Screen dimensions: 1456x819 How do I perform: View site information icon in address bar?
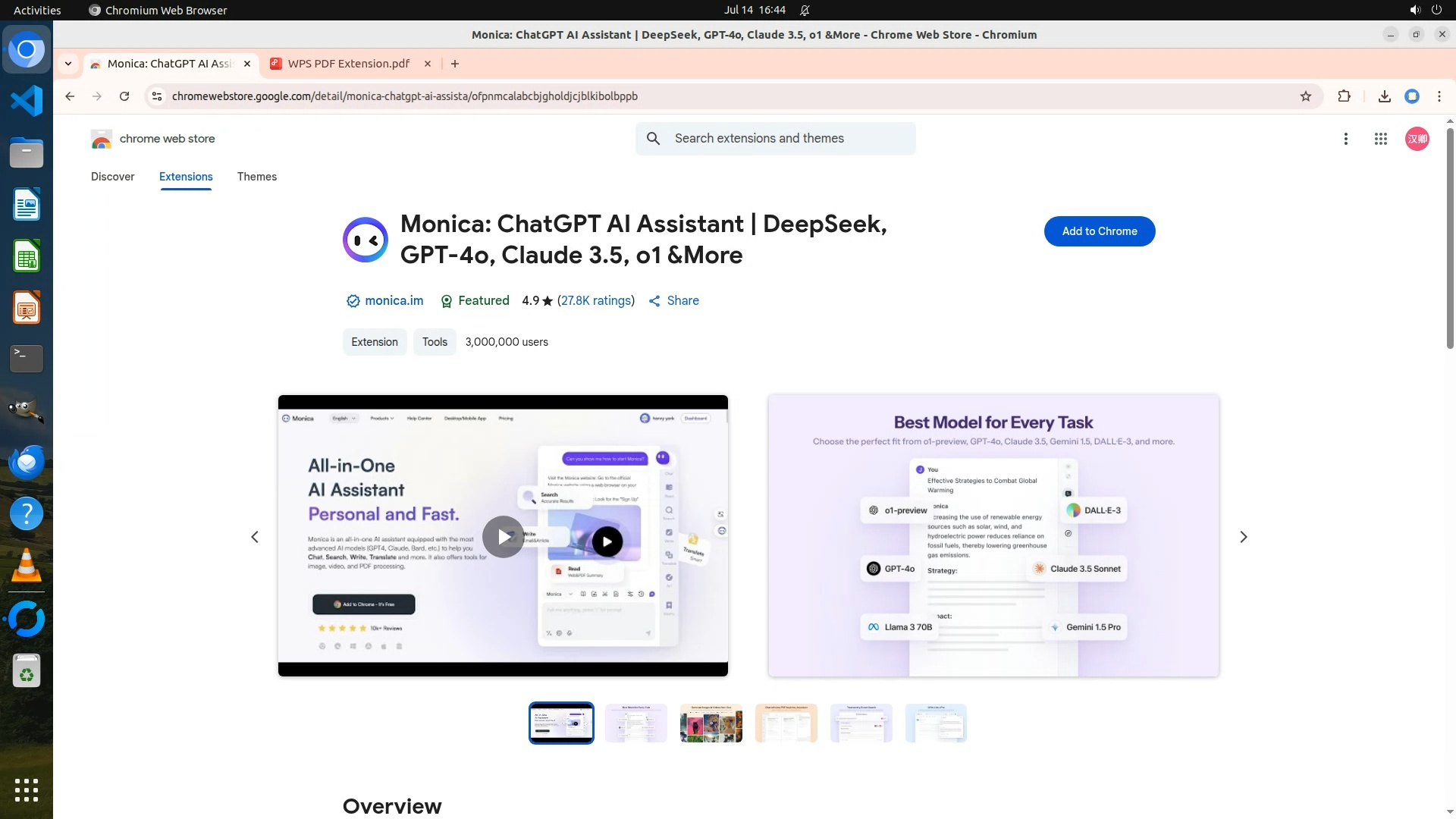(x=157, y=96)
